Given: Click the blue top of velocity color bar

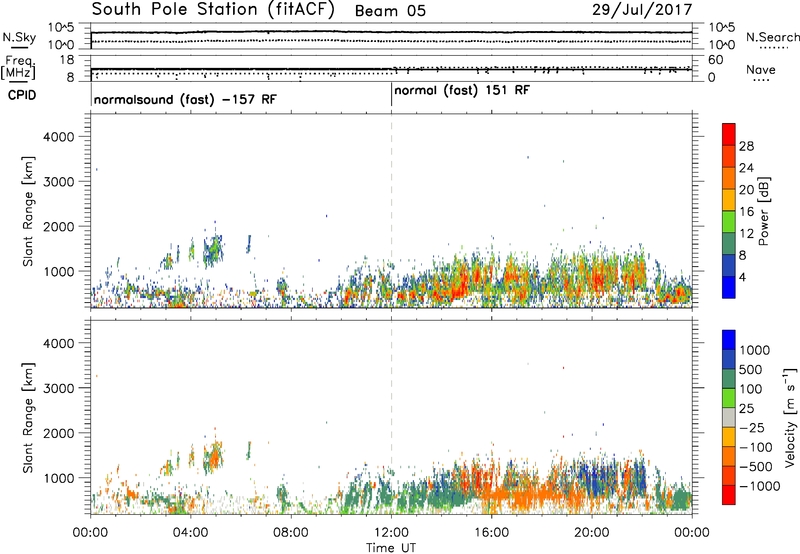Looking at the screenshot, I should [729, 340].
